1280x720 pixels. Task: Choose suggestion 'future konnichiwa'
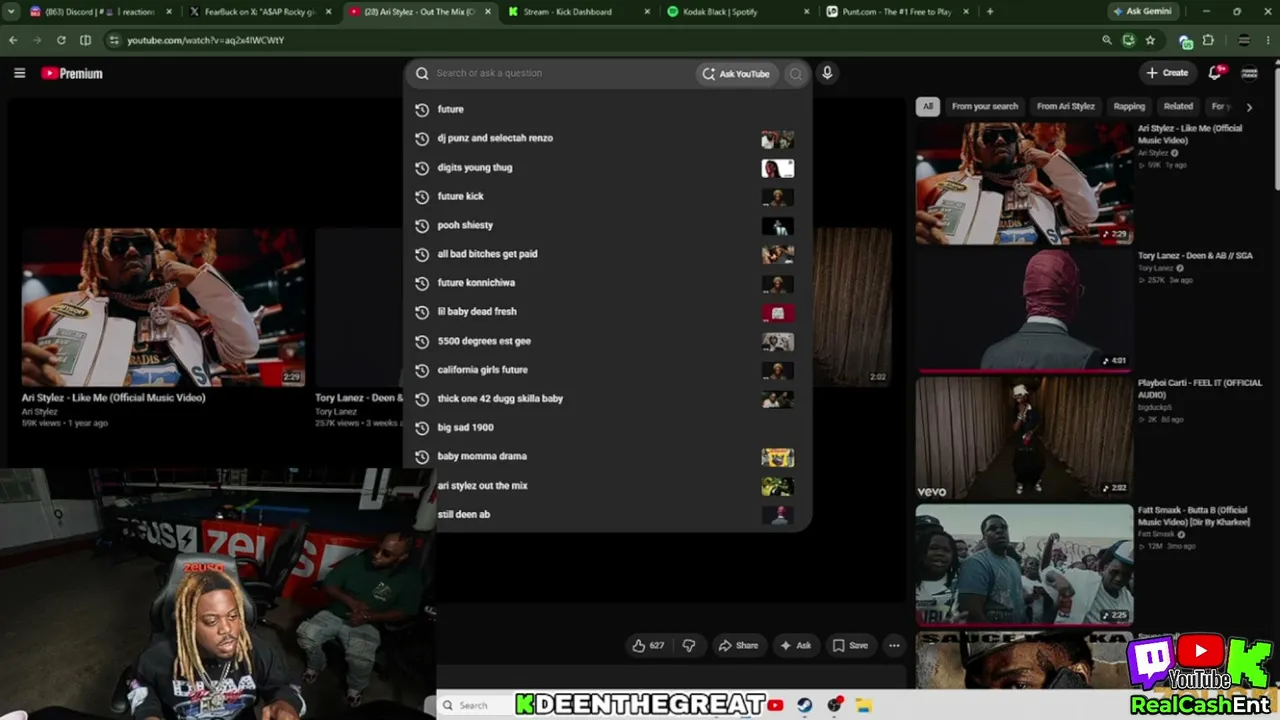click(x=607, y=283)
